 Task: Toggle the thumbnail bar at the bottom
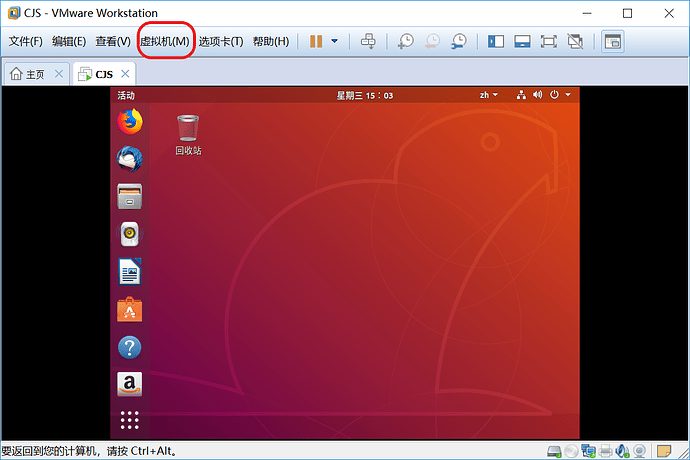click(522, 41)
